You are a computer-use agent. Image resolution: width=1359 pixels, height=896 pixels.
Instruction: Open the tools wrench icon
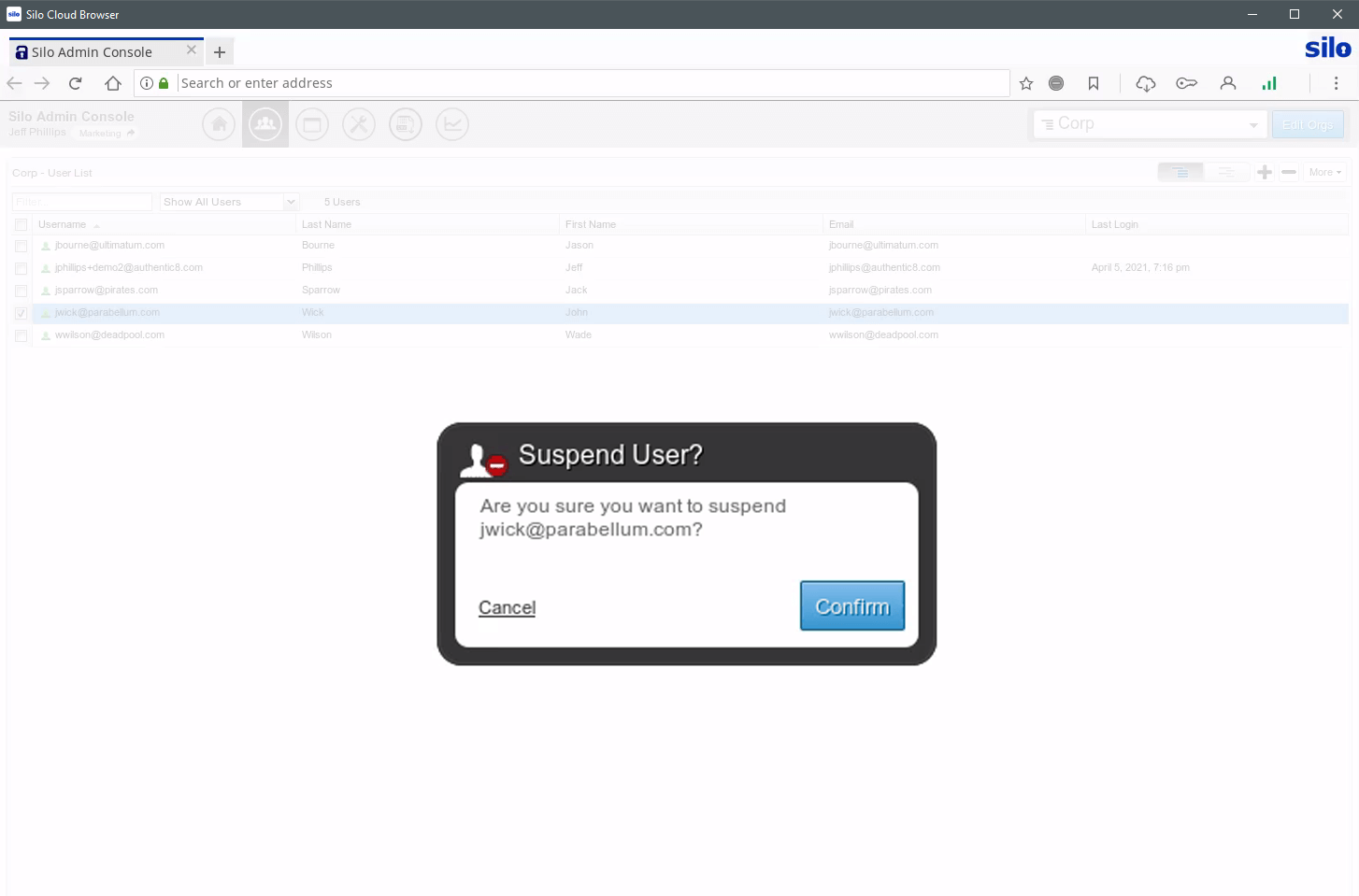(x=359, y=124)
